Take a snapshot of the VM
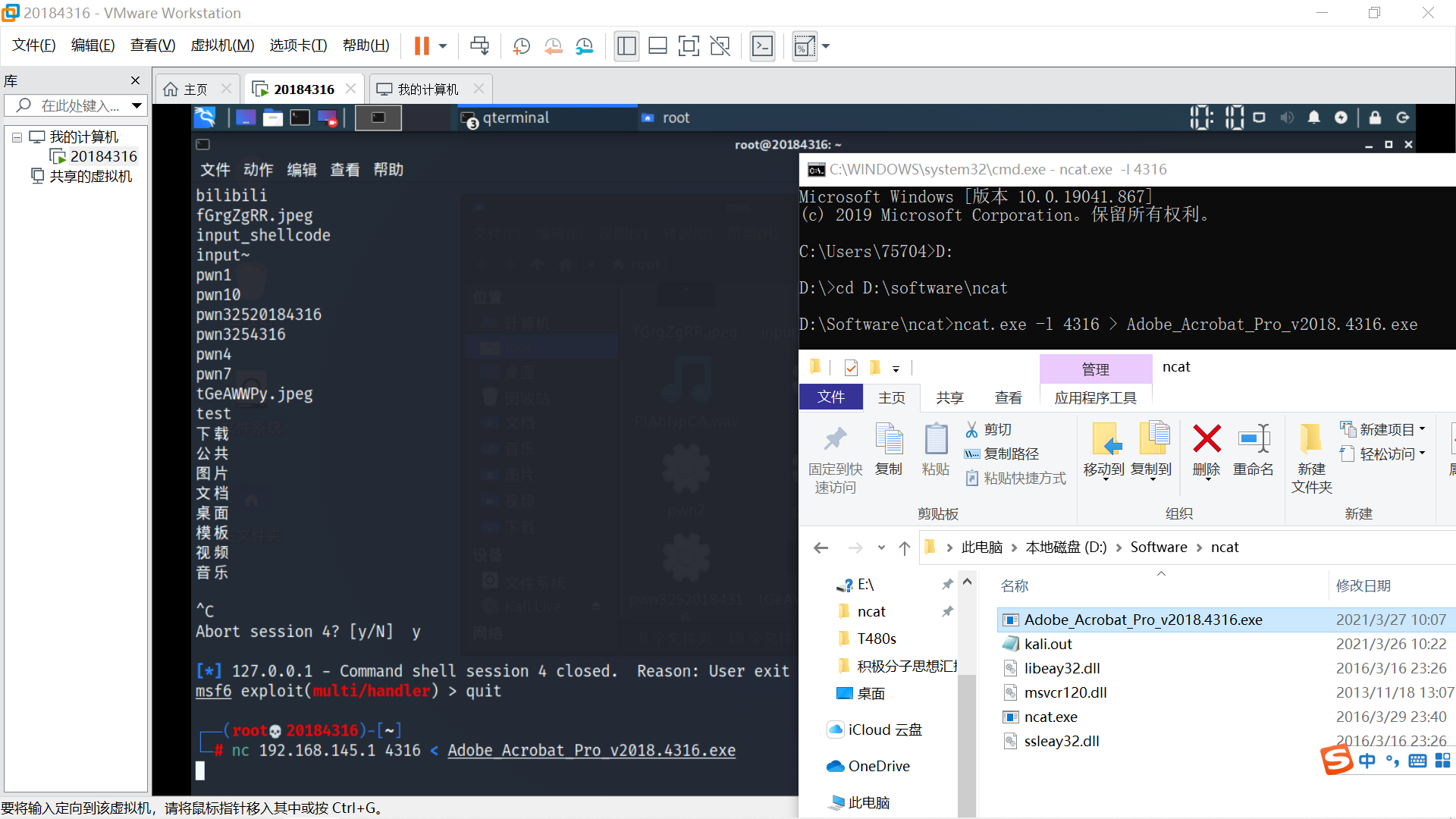This screenshot has width=1456, height=819. (x=522, y=46)
